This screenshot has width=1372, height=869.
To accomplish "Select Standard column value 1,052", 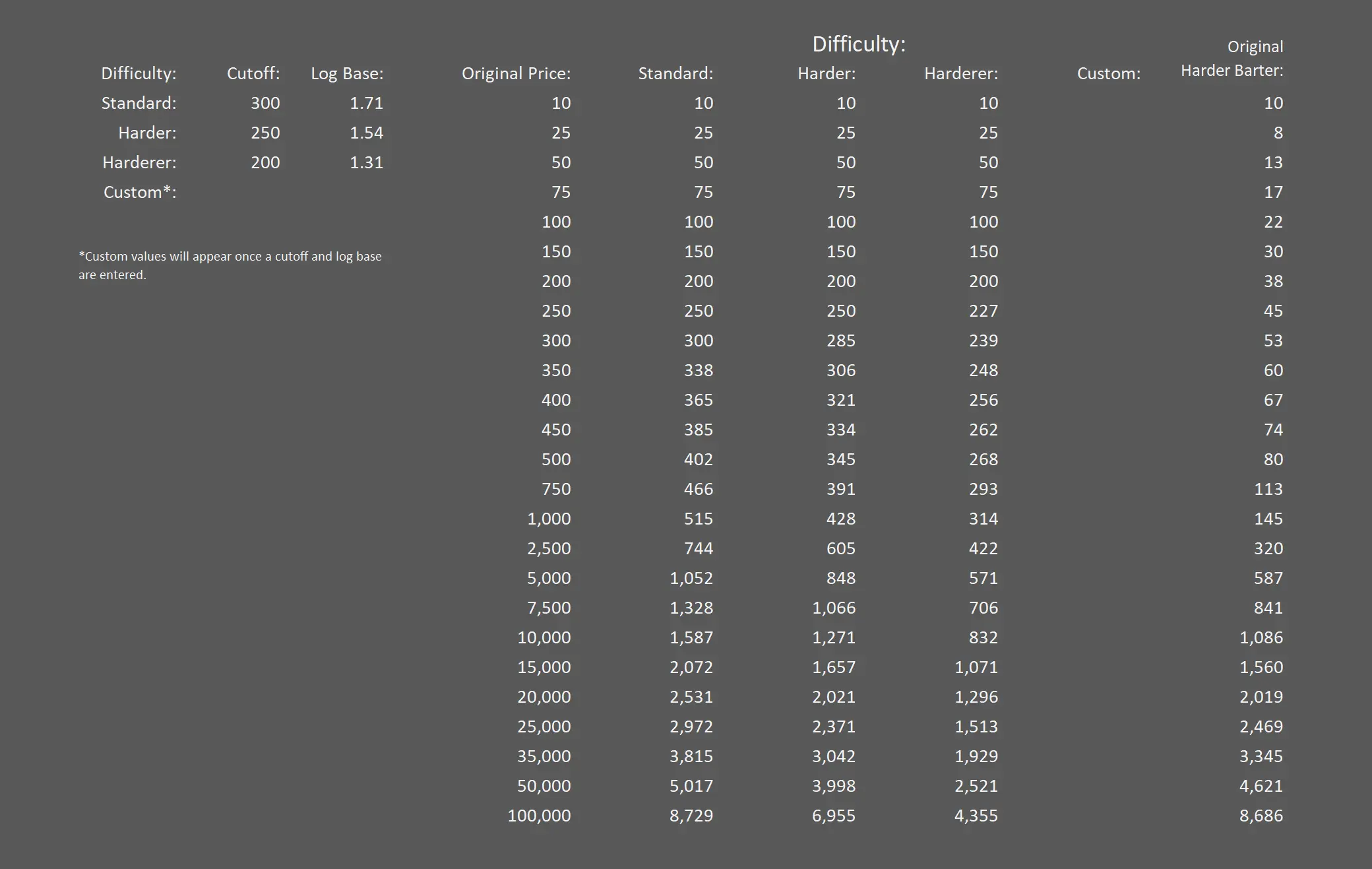I will pos(691,578).
